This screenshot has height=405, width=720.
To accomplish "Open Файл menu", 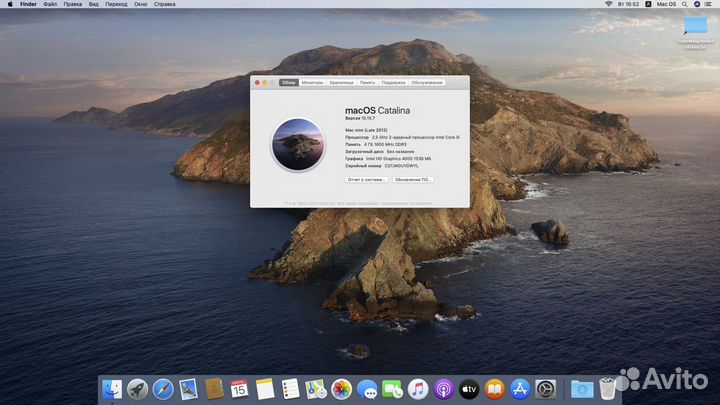I will [50, 4].
